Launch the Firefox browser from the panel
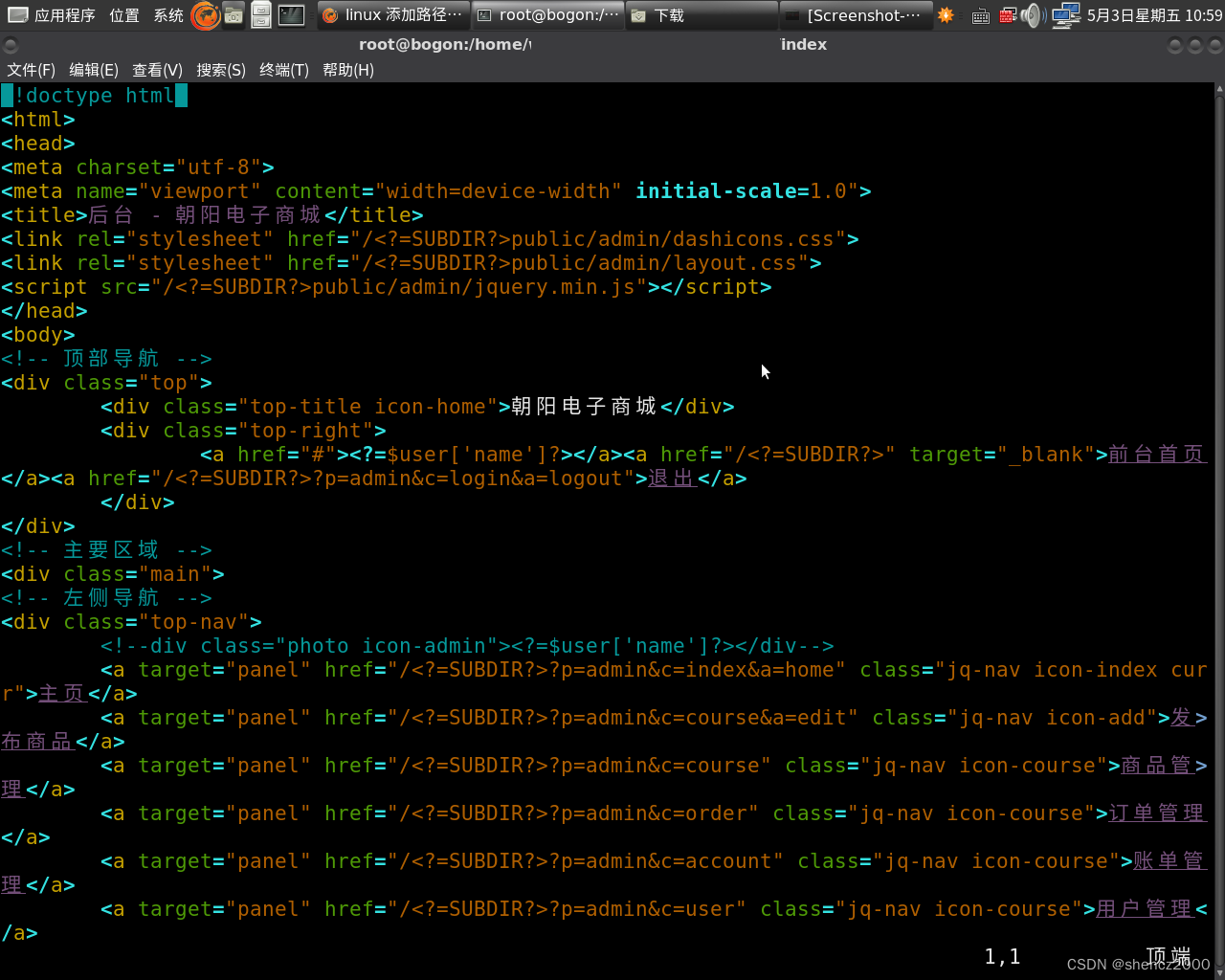 coord(205,15)
